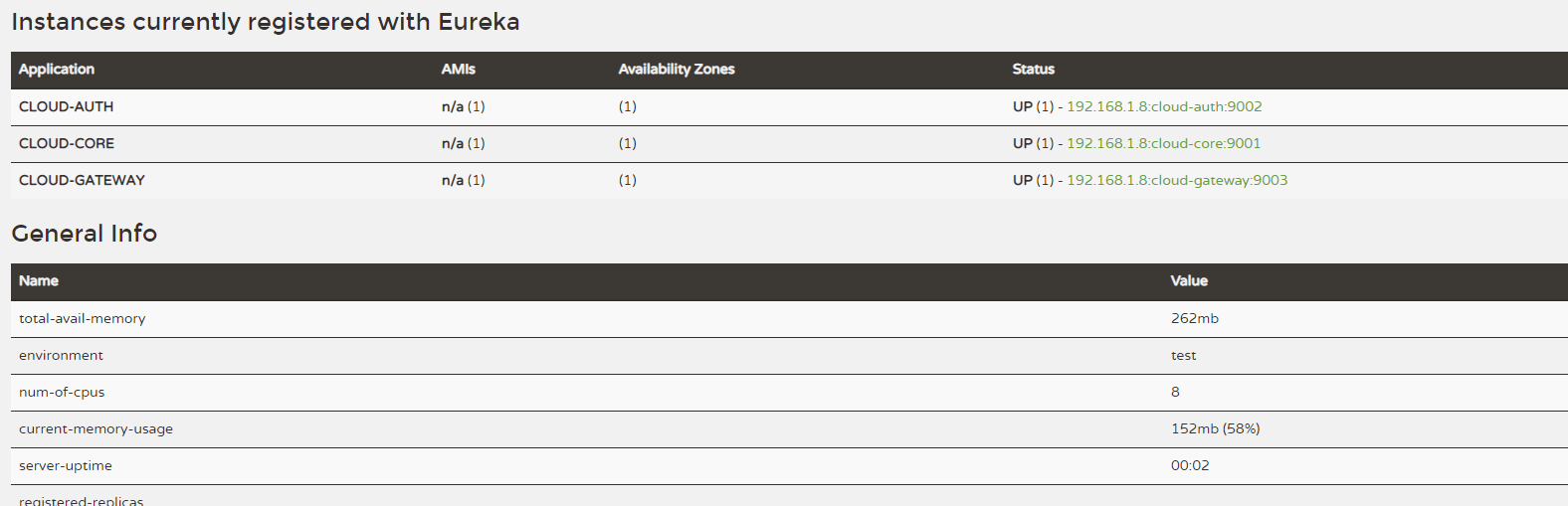This screenshot has width=1568, height=506.
Task: Click the AMIs column header
Action: point(459,69)
